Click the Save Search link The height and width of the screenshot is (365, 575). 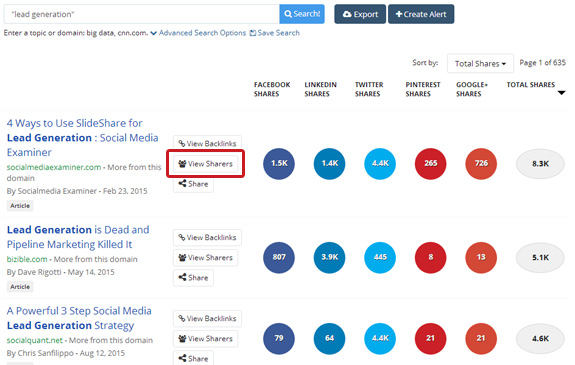275,33
